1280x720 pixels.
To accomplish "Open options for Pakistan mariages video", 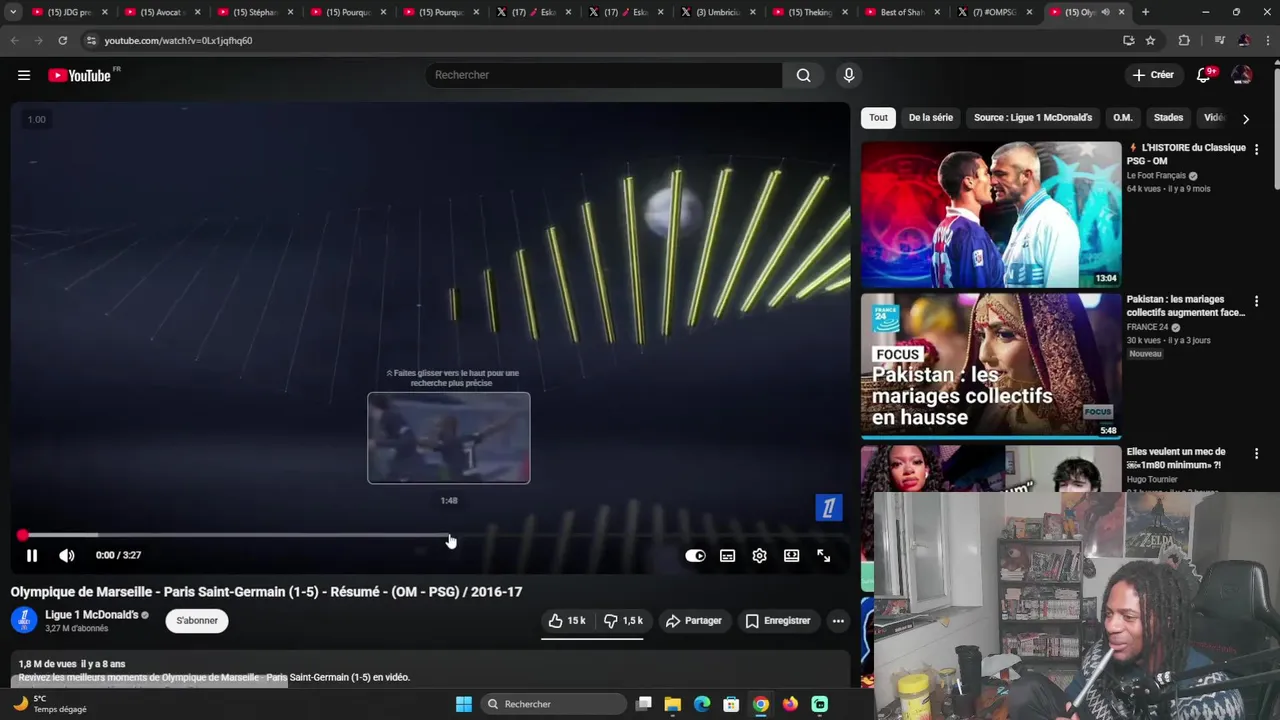I will pyautogui.click(x=1256, y=301).
